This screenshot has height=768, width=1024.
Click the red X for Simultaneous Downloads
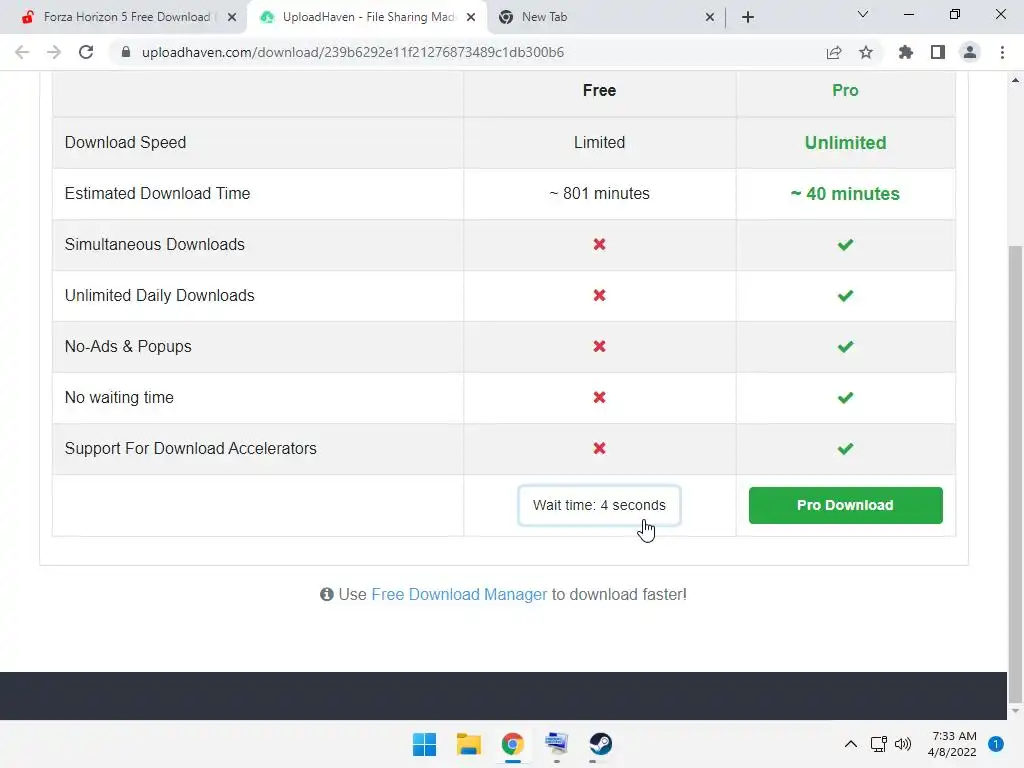coord(599,244)
